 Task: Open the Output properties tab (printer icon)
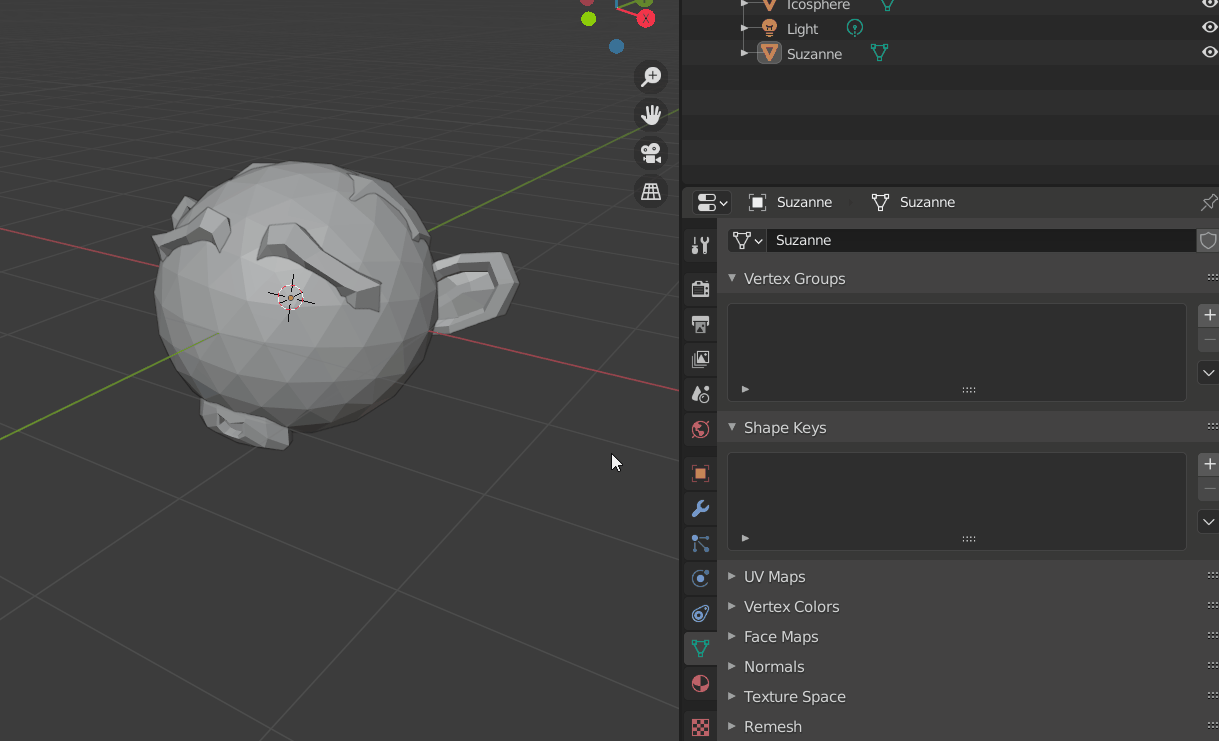click(700, 324)
